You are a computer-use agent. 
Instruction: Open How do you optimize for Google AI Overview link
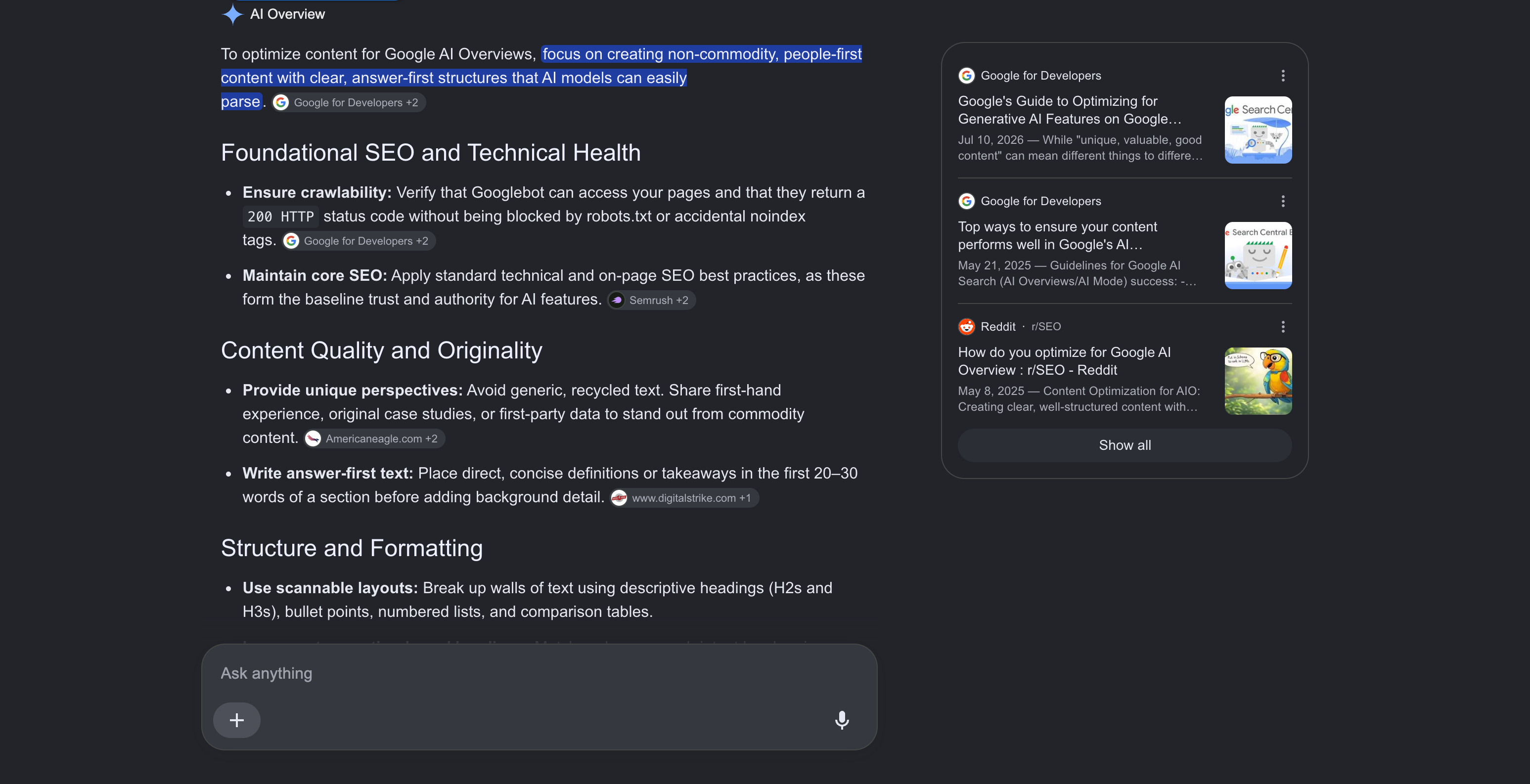[x=1064, y=360]
